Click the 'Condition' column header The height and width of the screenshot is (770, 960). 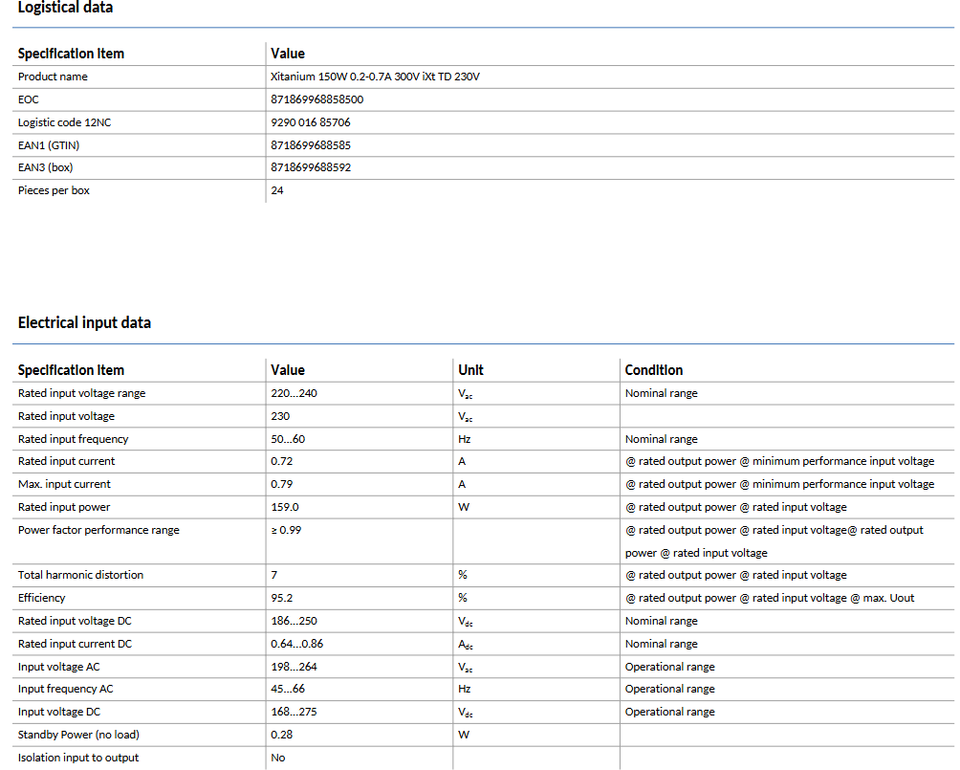pos(653,370)
